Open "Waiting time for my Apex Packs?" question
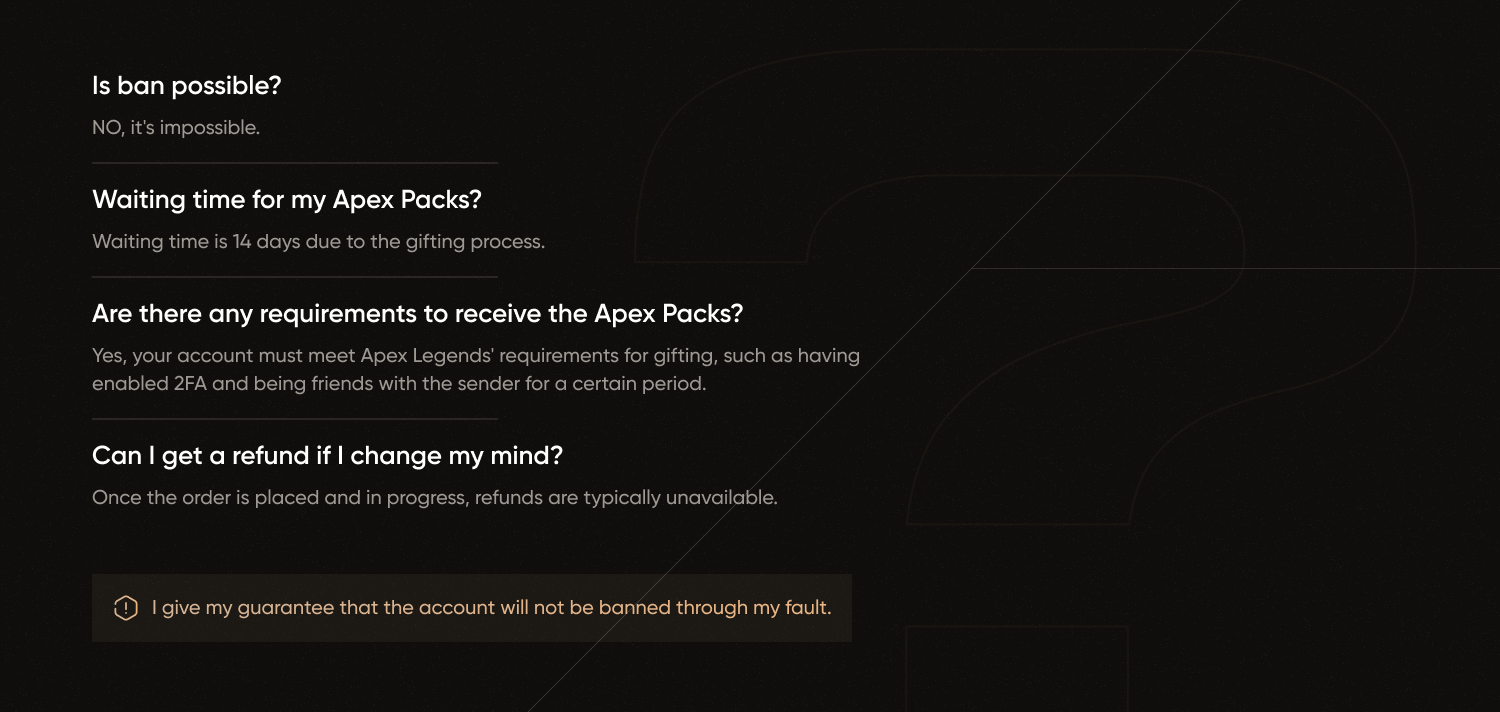The image size is (1500, 712). click(x=287, y=200)
